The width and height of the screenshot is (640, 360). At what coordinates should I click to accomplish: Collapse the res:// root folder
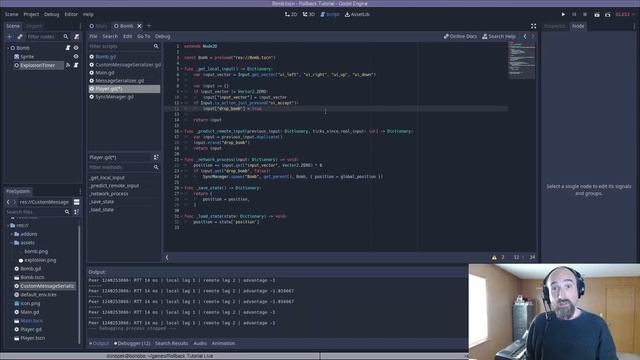8,225
